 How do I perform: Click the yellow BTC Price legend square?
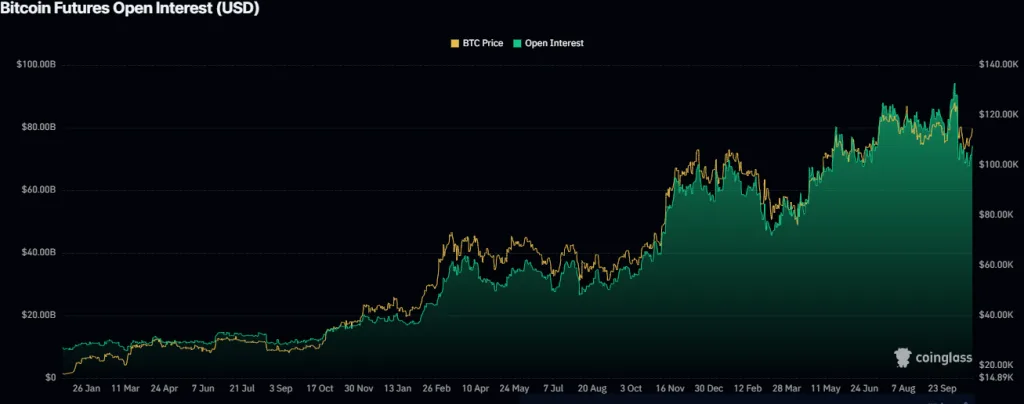pos(455,43)
